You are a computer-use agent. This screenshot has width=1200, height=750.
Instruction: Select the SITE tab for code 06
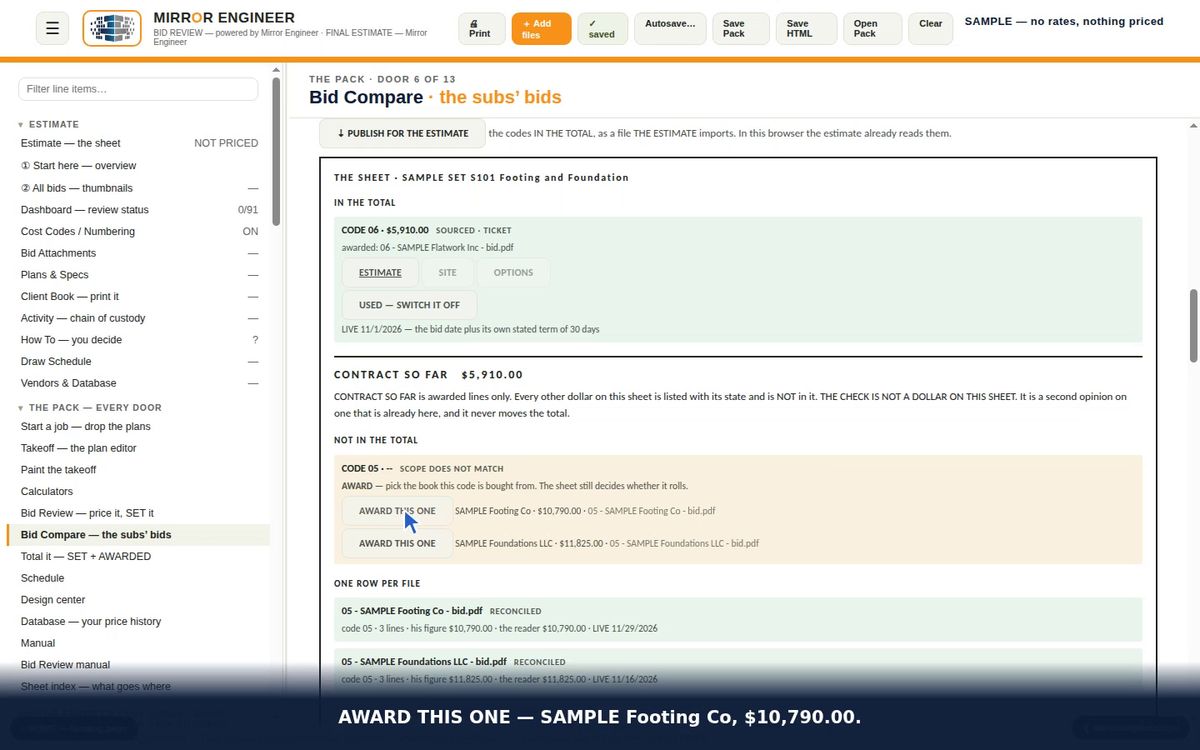coord(447,273)
